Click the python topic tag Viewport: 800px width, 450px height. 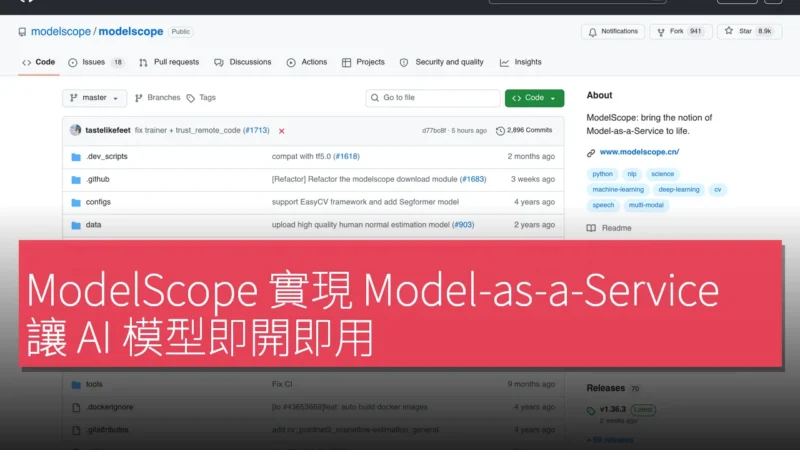603,174
